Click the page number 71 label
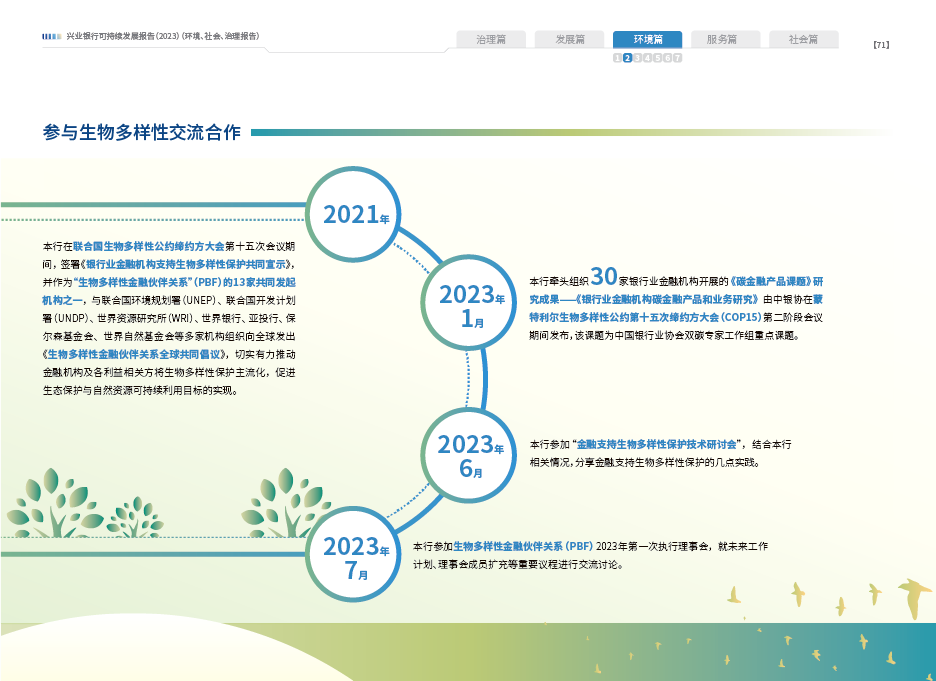Image resolution: width=936 pixels, height=681 pixels. [881, 44]
